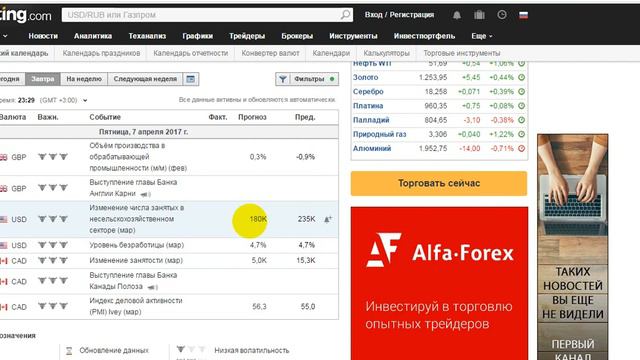Open Инвестпортфель menu item
The height and width of the screenshot is (360, 640).
pos(424,36)
